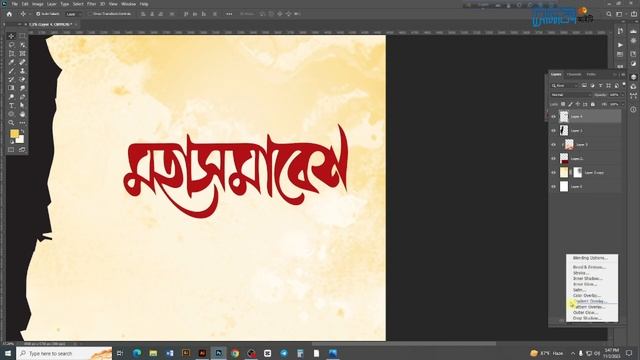The height and width of the screenshot is (360, 640).
Task: Click the Windows Start button
Action: 8,353
